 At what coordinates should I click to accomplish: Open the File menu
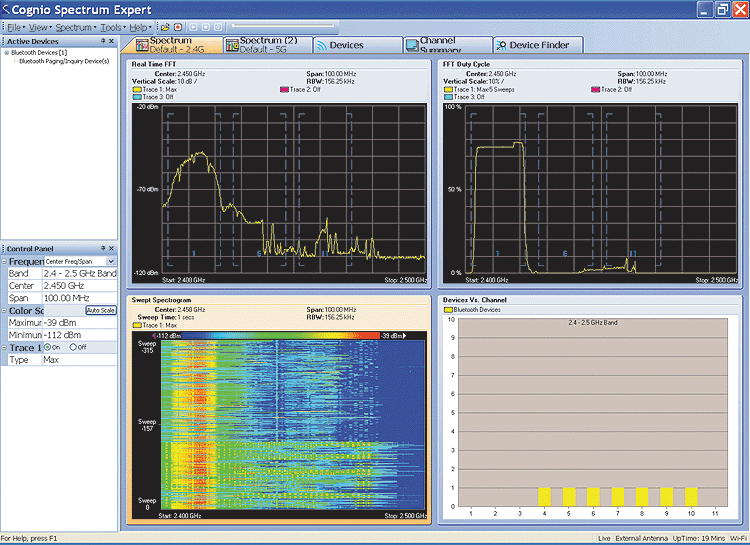pos(15,27)
